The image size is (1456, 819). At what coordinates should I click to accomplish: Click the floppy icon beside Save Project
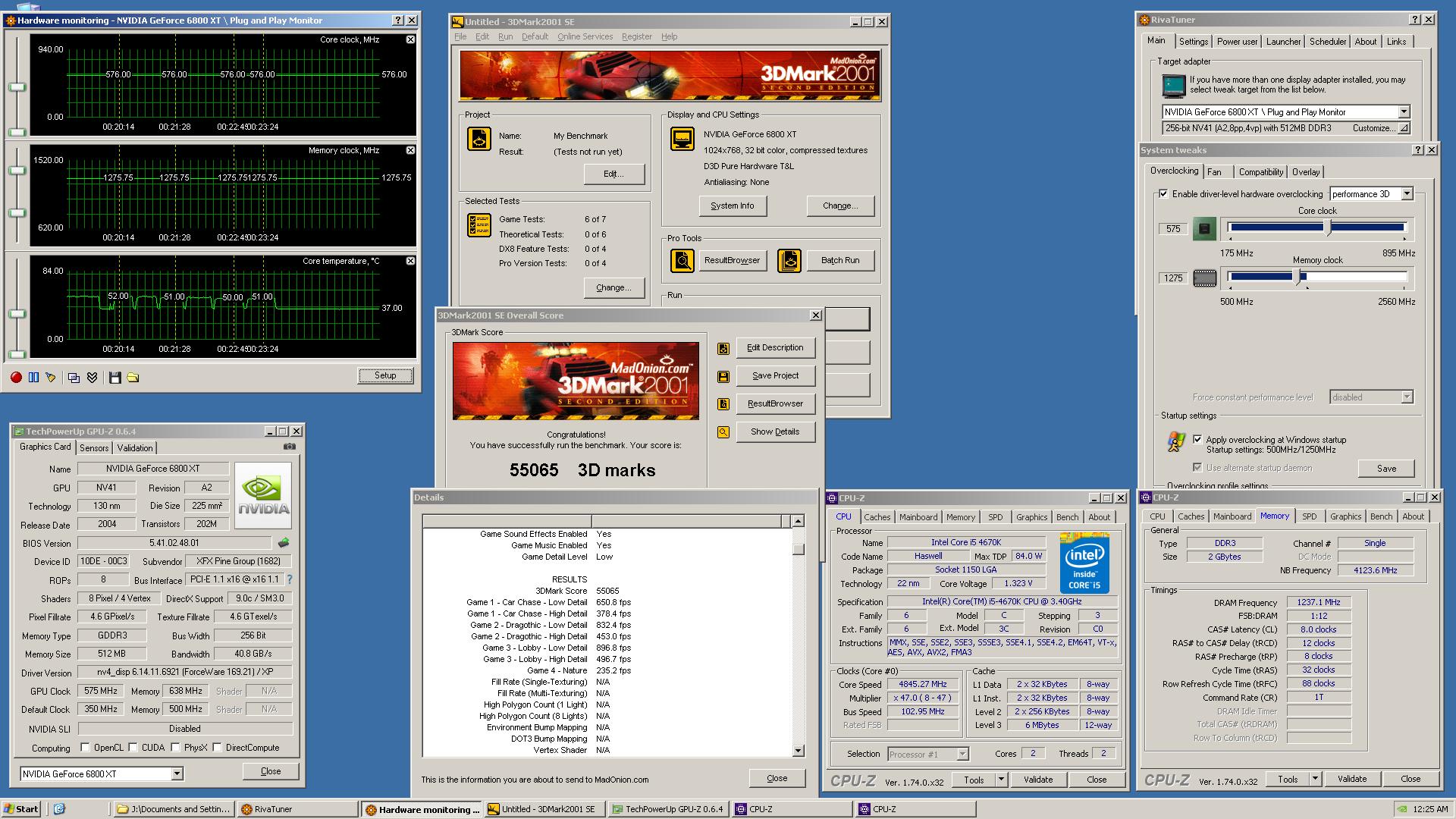(723, 376)
